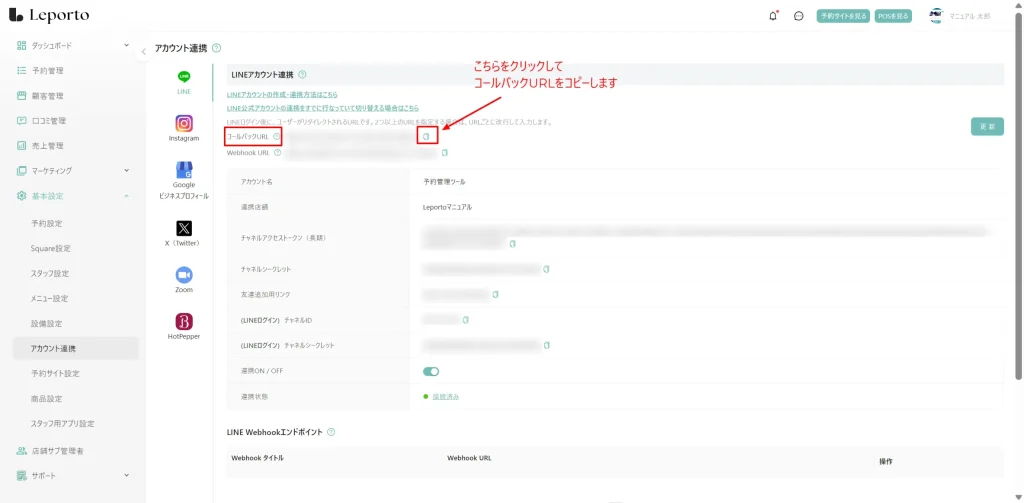Open スタッフ設定 in the sidebar
The width and height of the screenshot is (1024, 503).
[50, 273]
